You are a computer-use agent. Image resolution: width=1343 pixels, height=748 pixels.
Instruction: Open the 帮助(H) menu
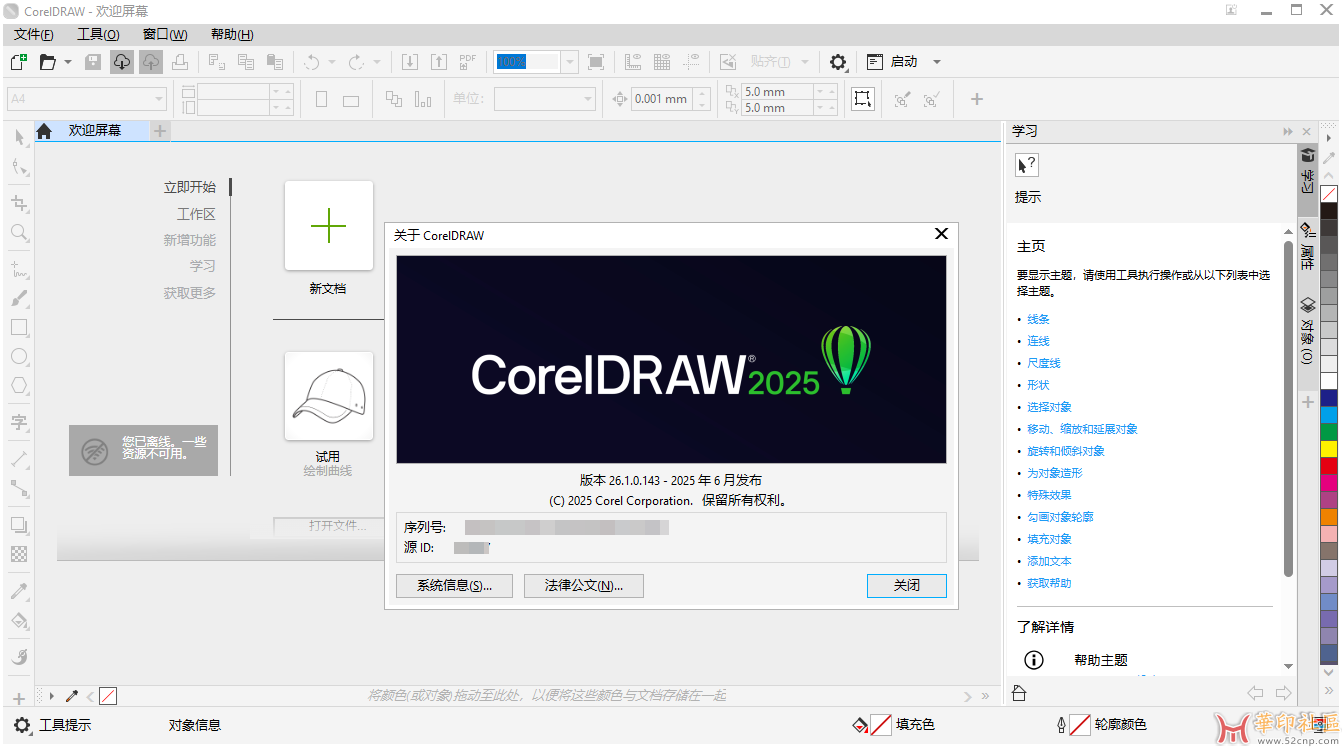click(x=232, y=34)
